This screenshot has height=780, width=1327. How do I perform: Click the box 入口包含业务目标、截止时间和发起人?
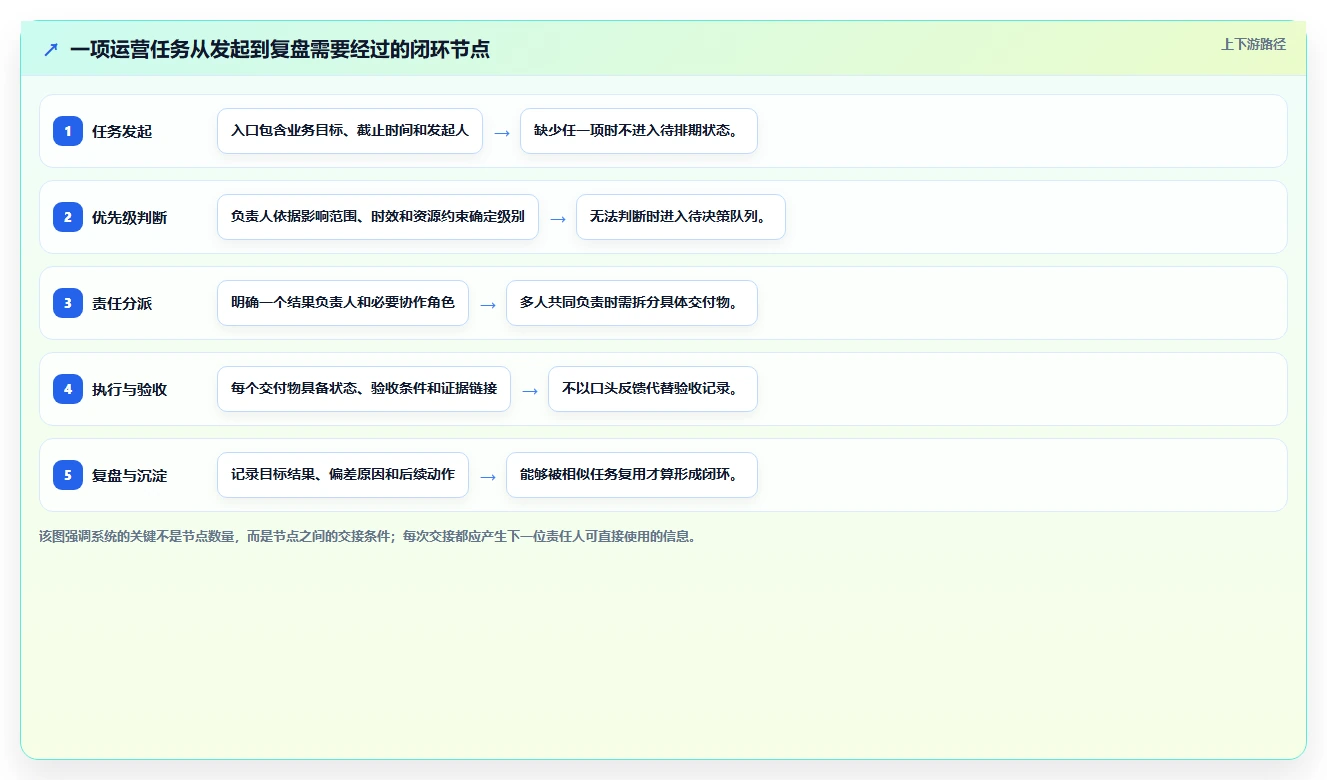[x=350, y=131]
